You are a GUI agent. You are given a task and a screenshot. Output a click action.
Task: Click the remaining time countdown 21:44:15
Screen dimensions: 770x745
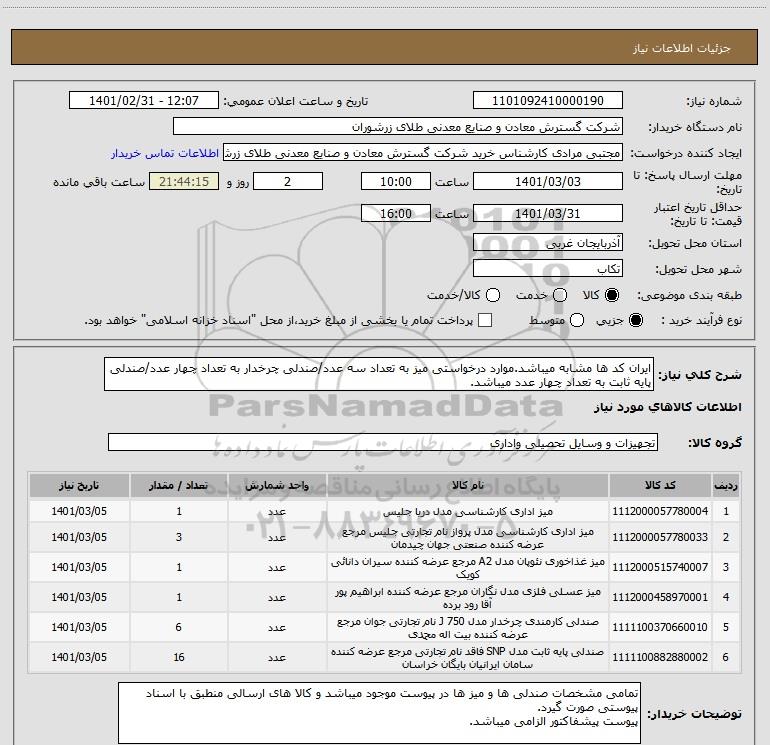[x=184, y=181]
